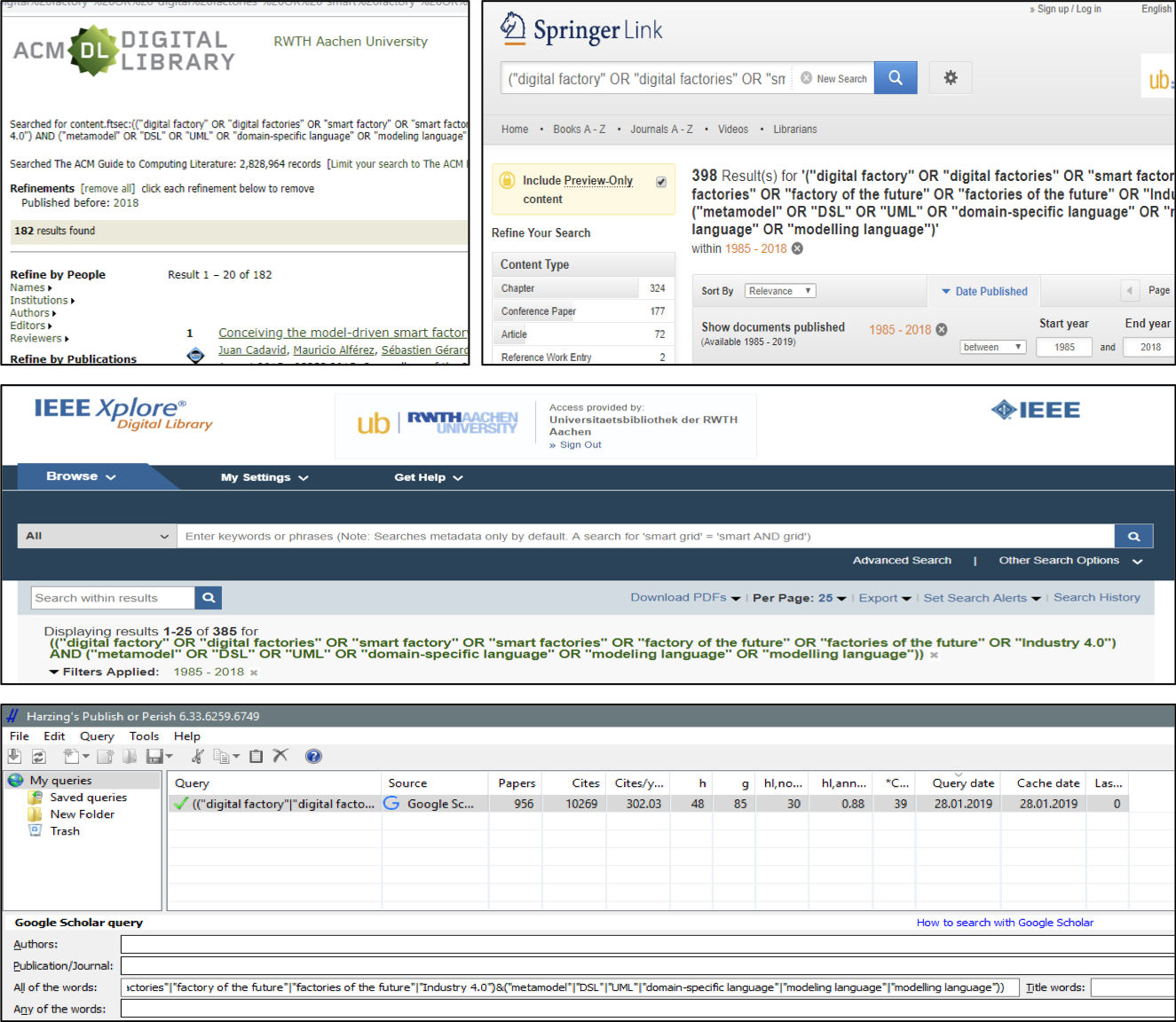Click IEEE Sign Out link
Screen dimensions: 1176x1022
[580, 445]
